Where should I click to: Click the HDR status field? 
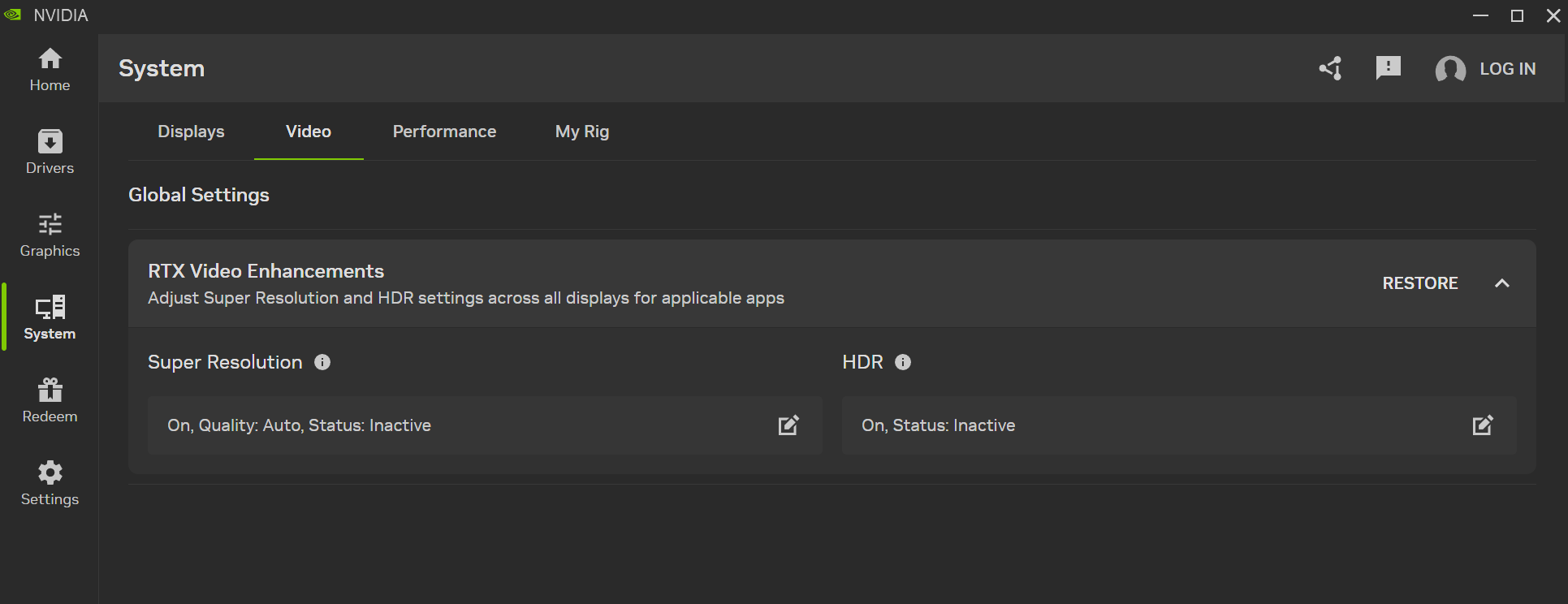1179,425
